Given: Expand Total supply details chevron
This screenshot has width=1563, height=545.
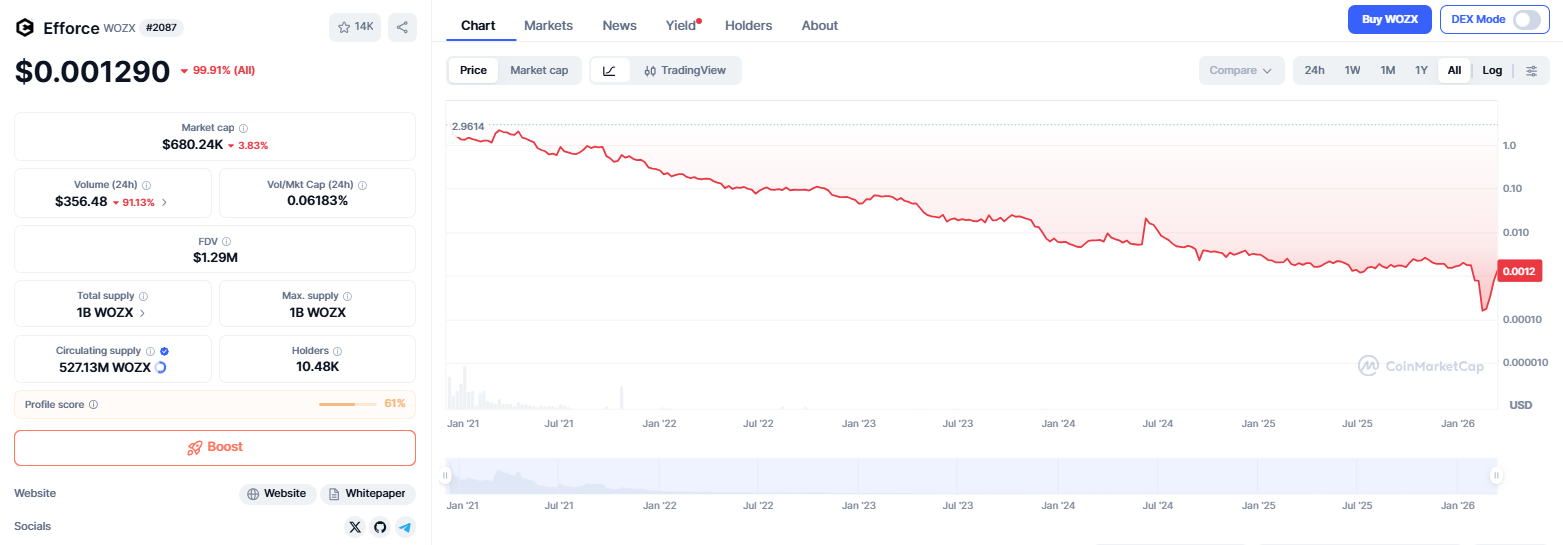Looking at the screenshot, I should (142, 313).
